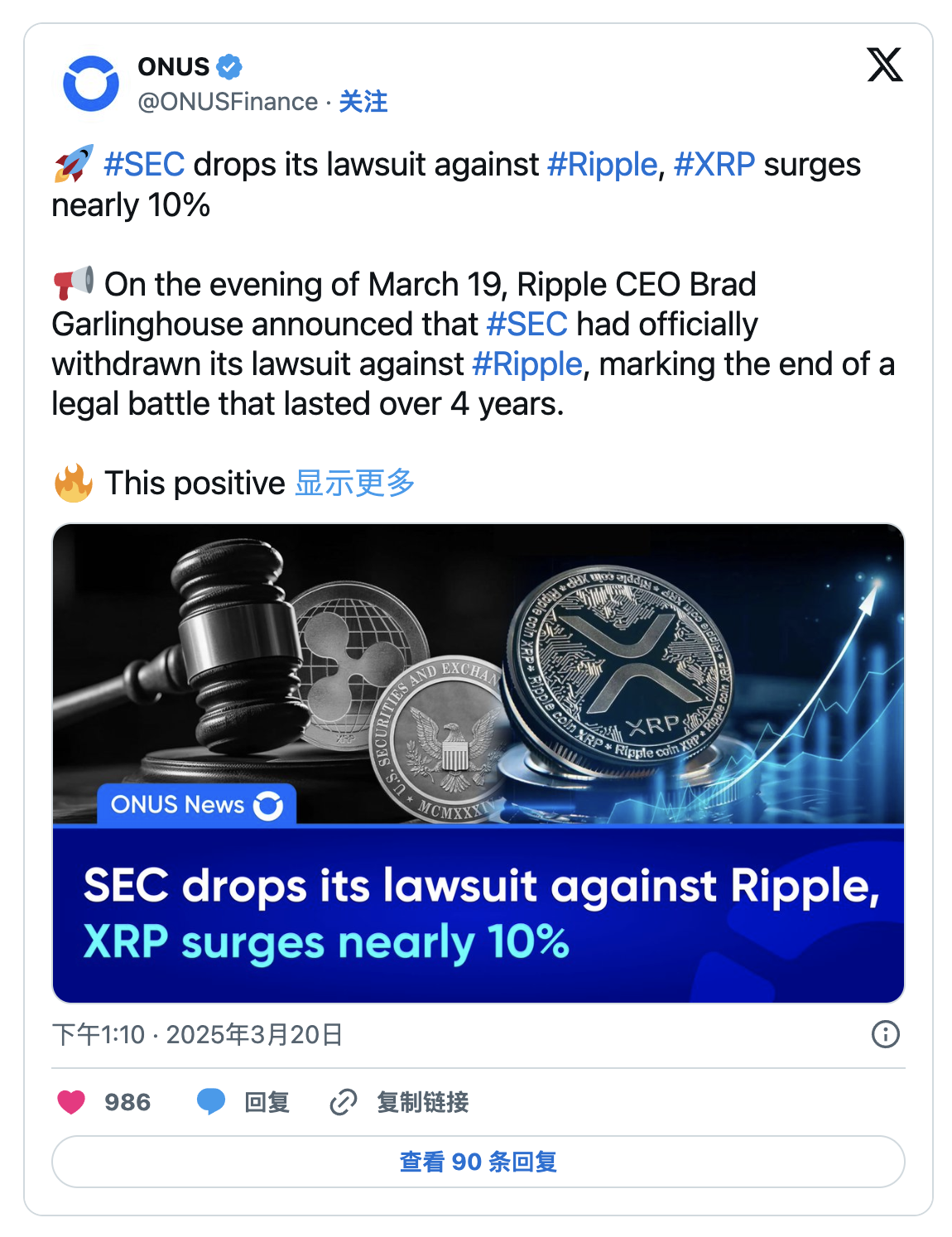
Task: Open the info circle icon
Action: [x=885, y=1034]
